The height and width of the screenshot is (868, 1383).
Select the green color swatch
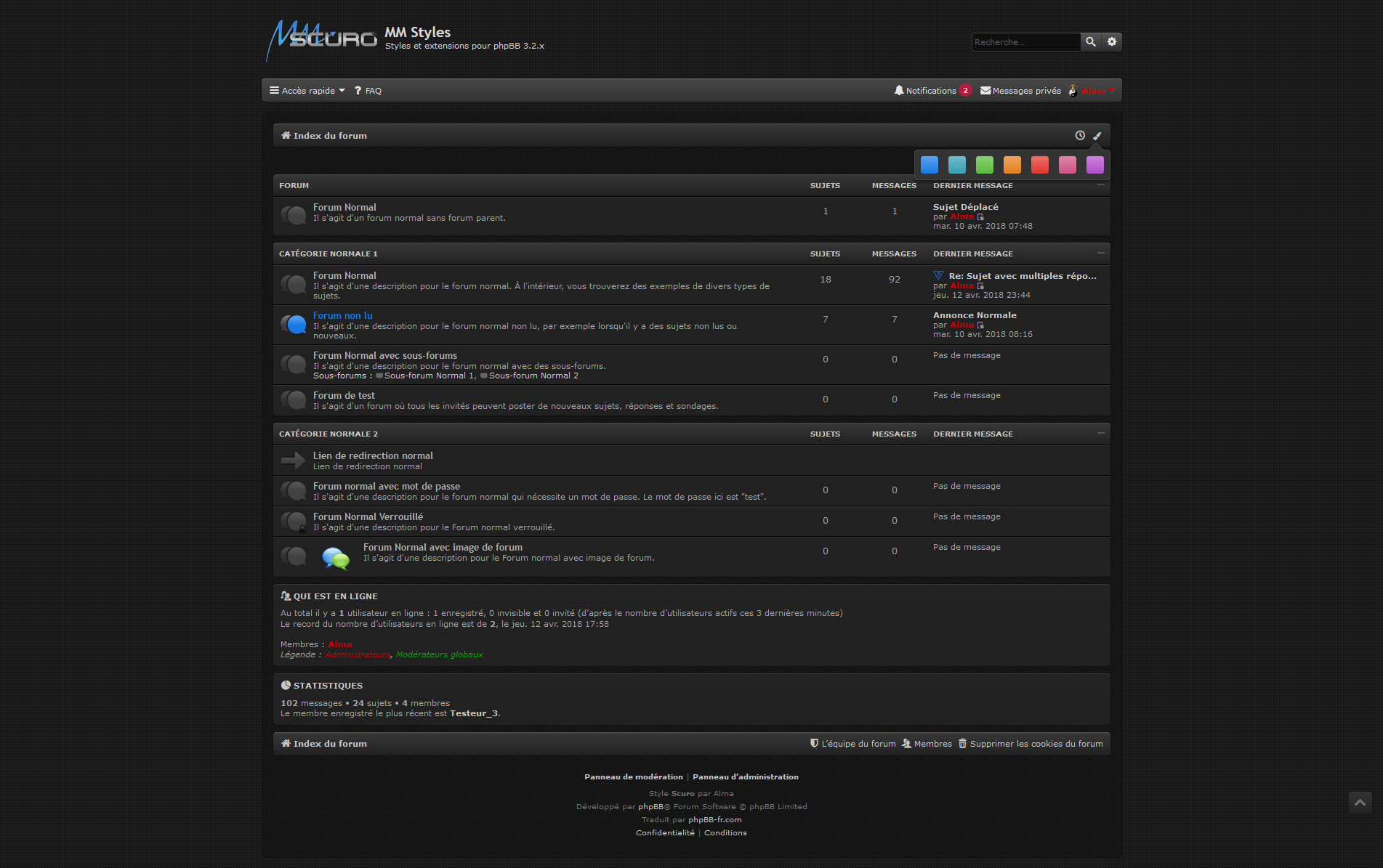point(984,165)
